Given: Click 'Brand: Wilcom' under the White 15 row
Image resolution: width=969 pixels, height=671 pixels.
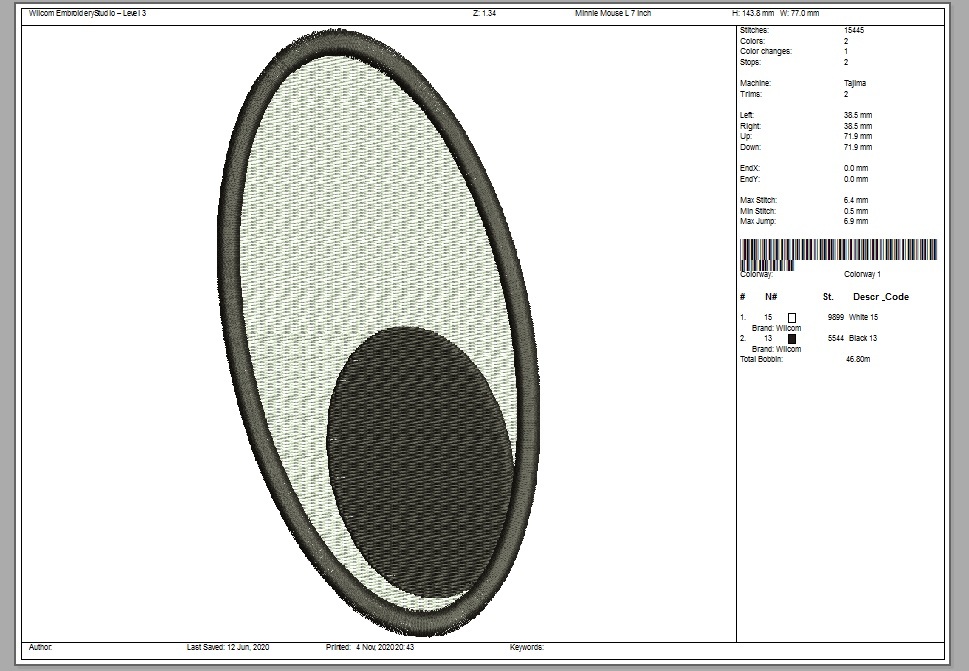Looking at the screenshot, I should click(776, 328).
